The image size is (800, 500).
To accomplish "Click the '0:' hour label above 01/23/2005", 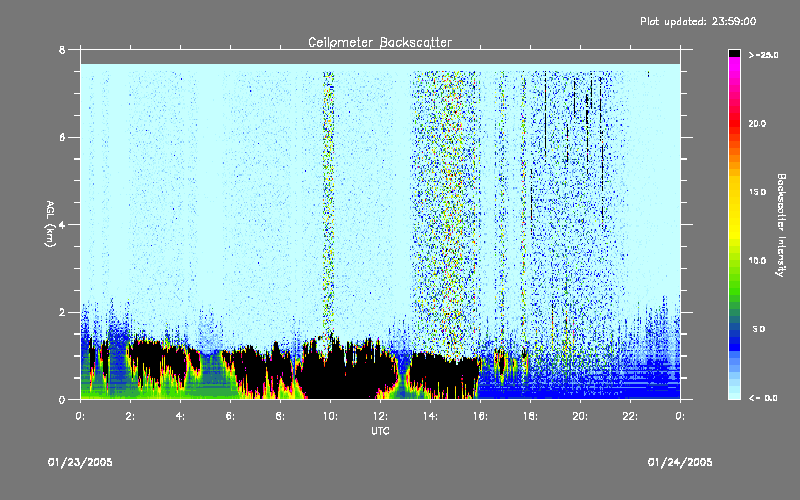I will [80, 416].
